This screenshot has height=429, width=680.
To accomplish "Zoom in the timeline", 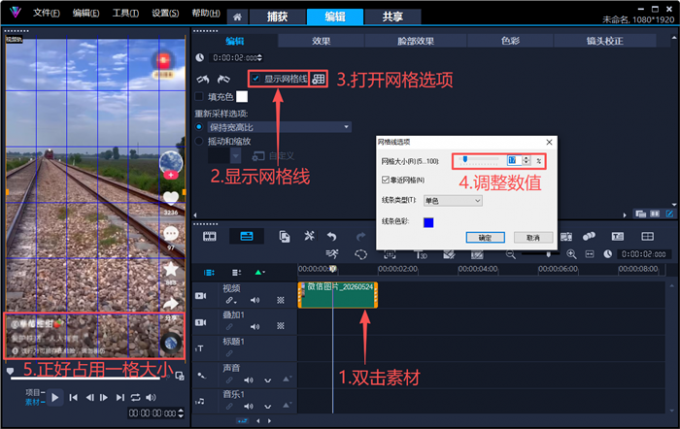I will (x=571, y=255).
